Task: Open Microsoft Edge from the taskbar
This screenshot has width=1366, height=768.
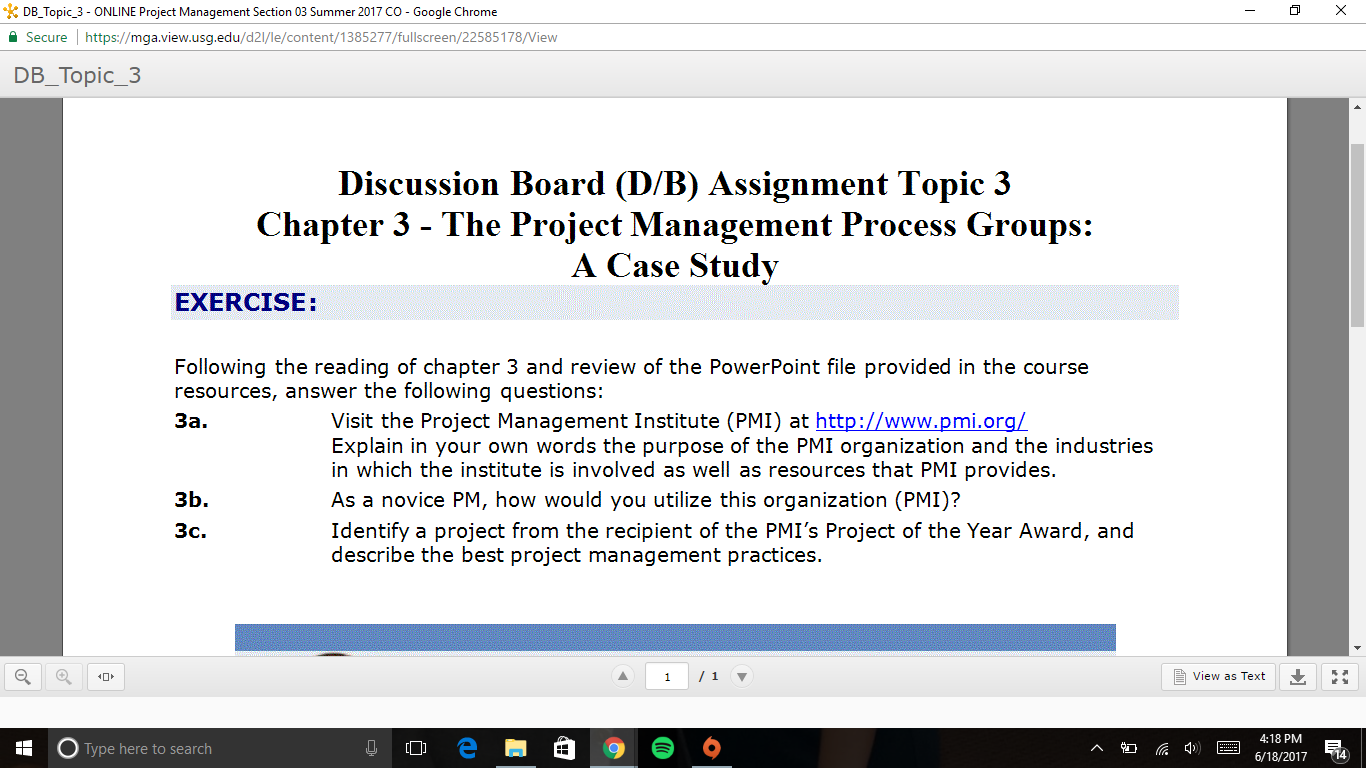Action: pyautogui.click(x=467, y=748)
